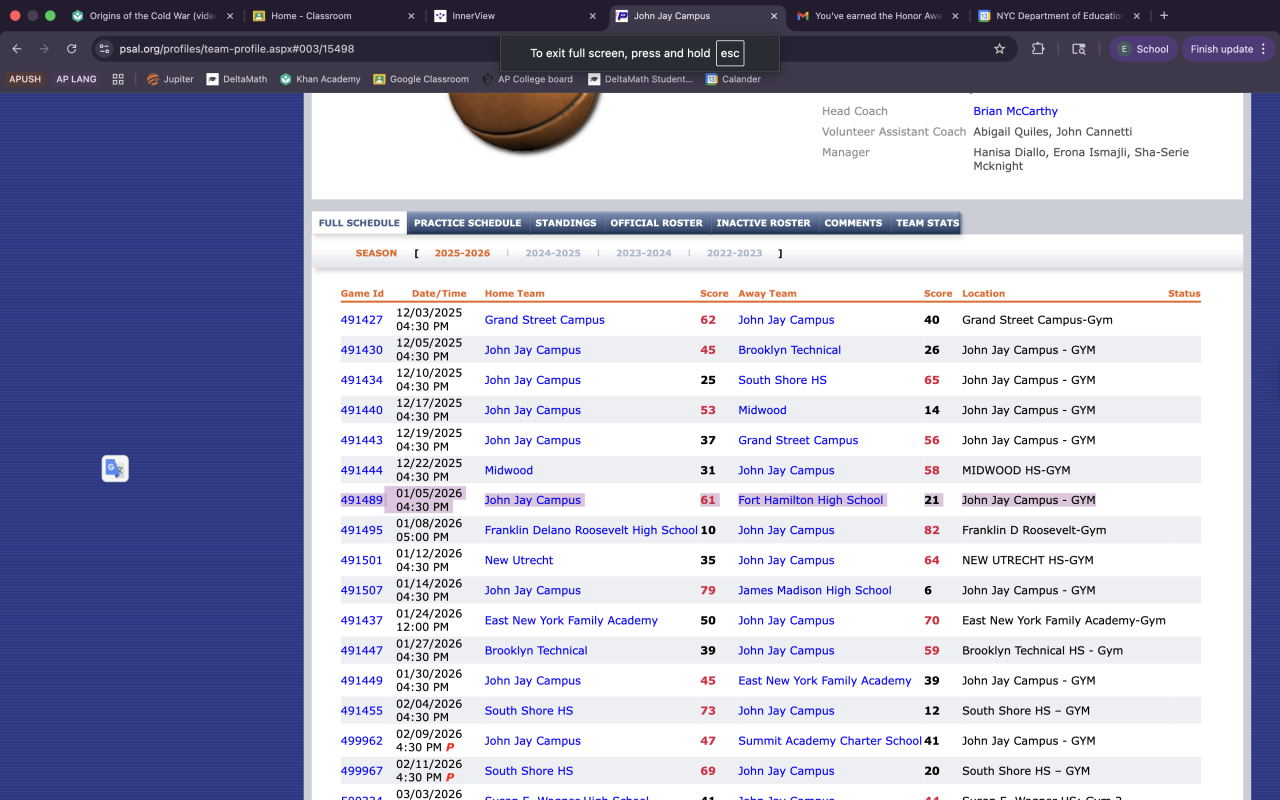Screen dimensions: 1280x800
Task: Click the Location text MIDWOOD HS-GYM
Action: pyautogui.click(x=1016, y=470)
